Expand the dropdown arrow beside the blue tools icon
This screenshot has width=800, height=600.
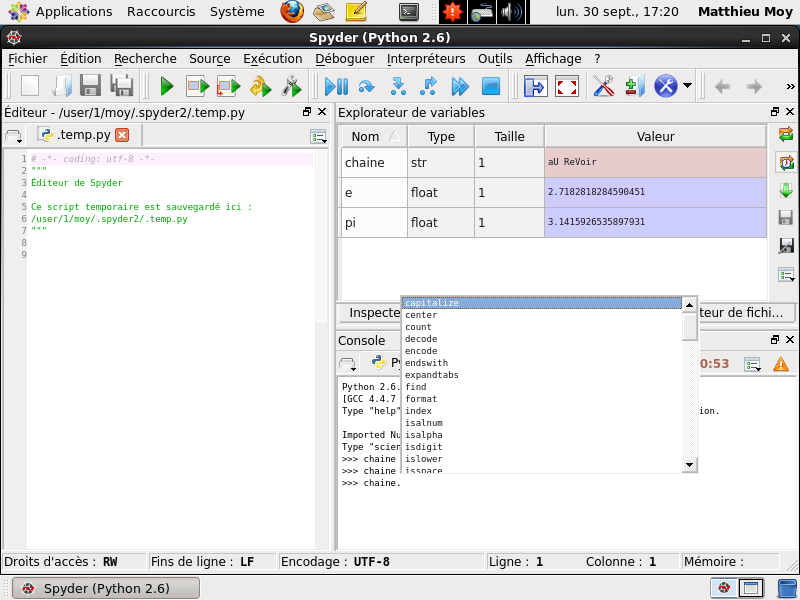pyautogui.click(x=687, y=86)
